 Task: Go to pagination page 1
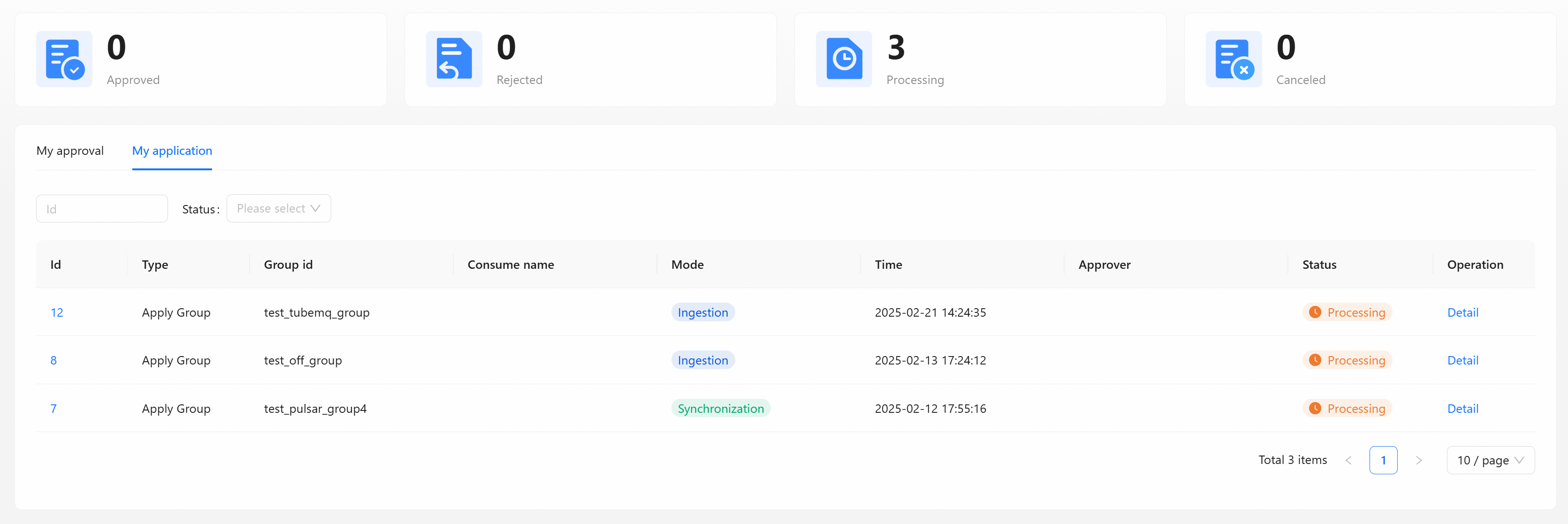[1383, 460]
